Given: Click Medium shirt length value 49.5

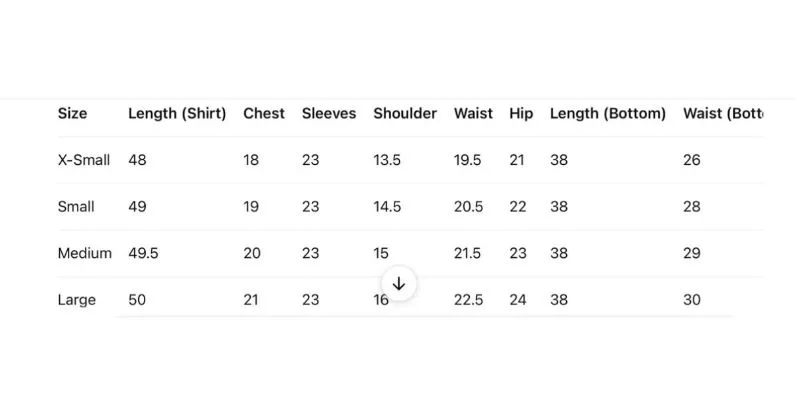Looking at the screenshot, I should (143, 253).
